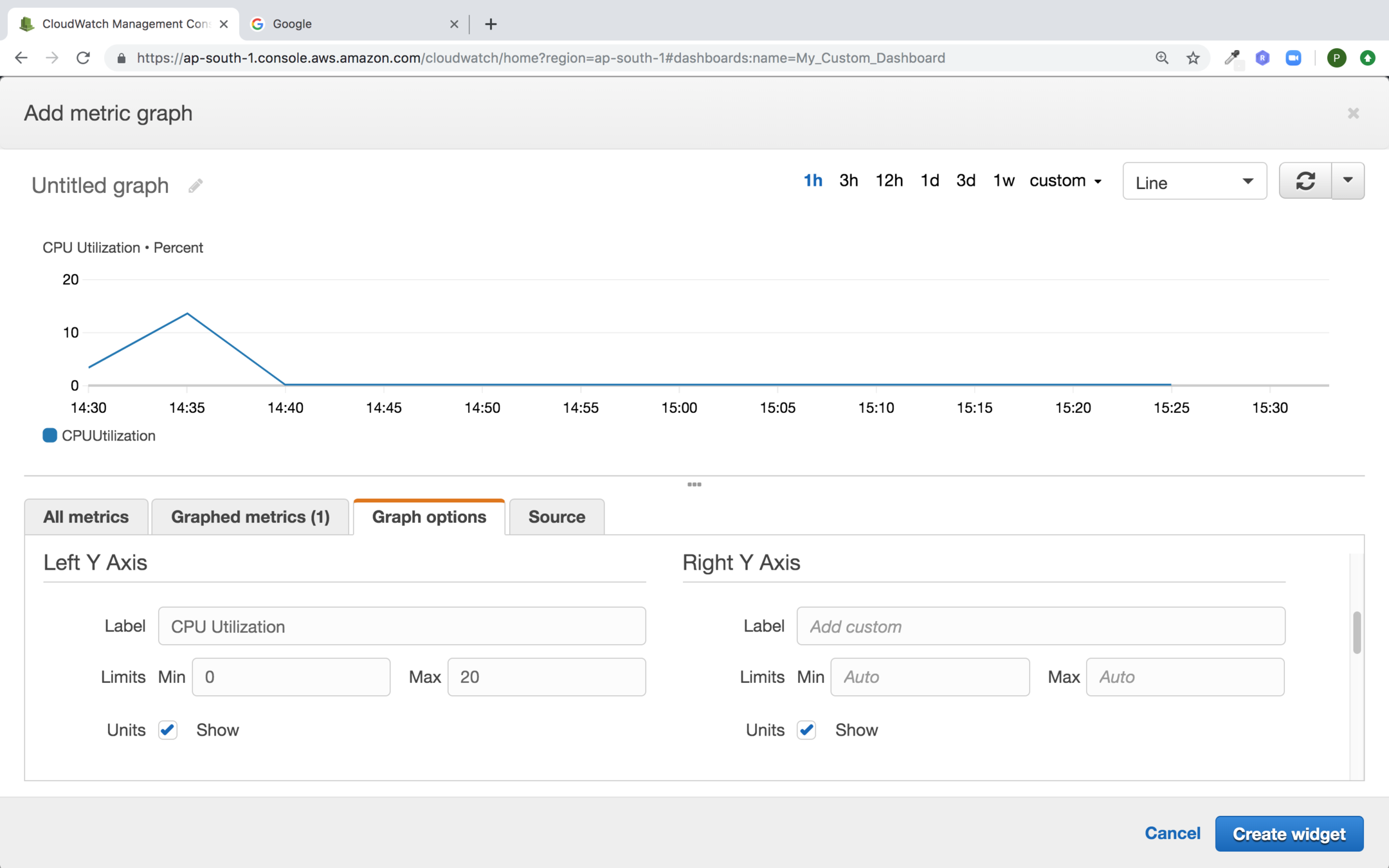Bookmark page with the star icon
Image resolution: width=1389 pixels, height=868 pixels.
(1193, 58)
